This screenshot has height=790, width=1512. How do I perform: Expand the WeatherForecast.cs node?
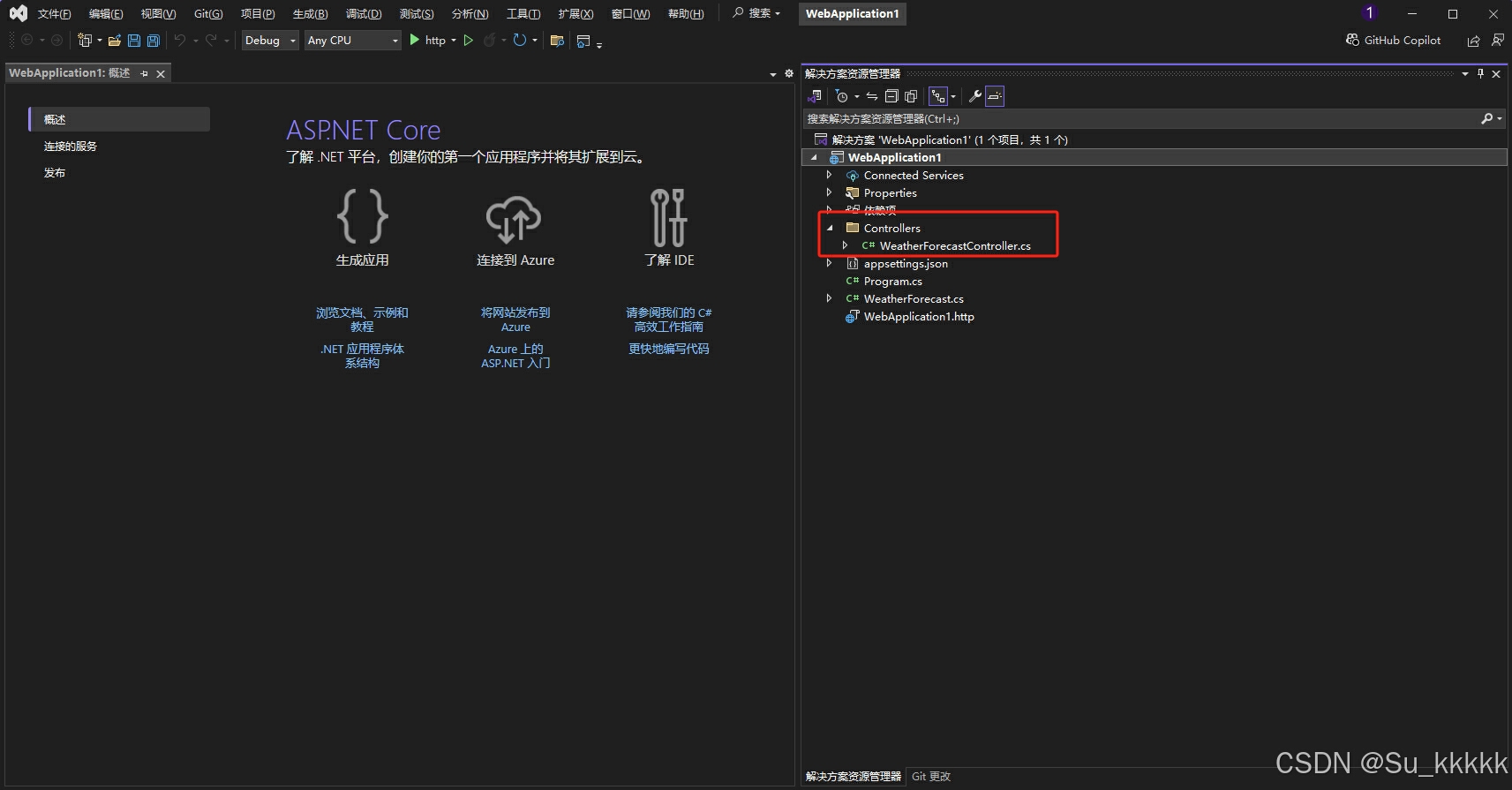click(x=829, y=298)
